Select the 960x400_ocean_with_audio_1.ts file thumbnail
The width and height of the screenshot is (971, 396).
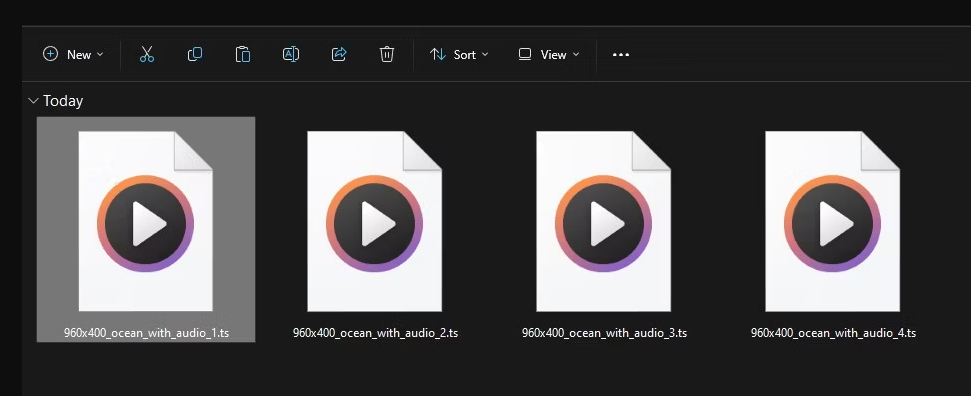click(x=146, y=221)
